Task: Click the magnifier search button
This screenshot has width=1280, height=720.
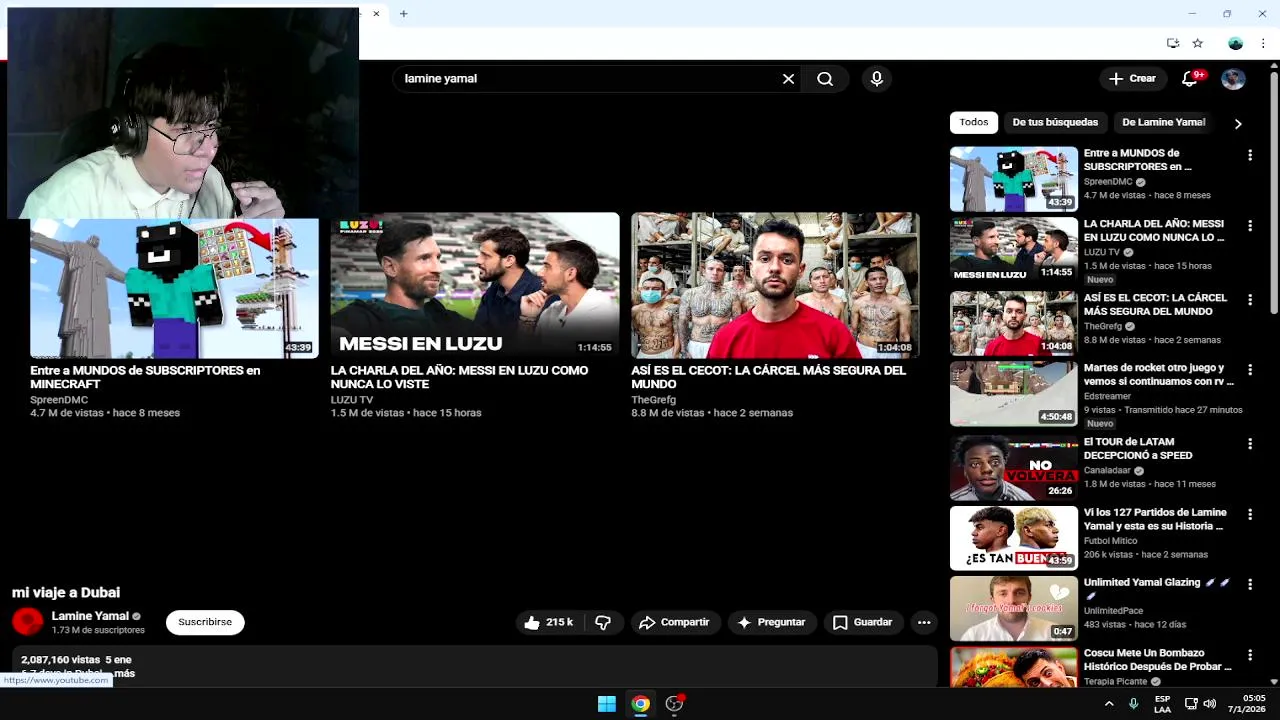Action: point(825,79)
